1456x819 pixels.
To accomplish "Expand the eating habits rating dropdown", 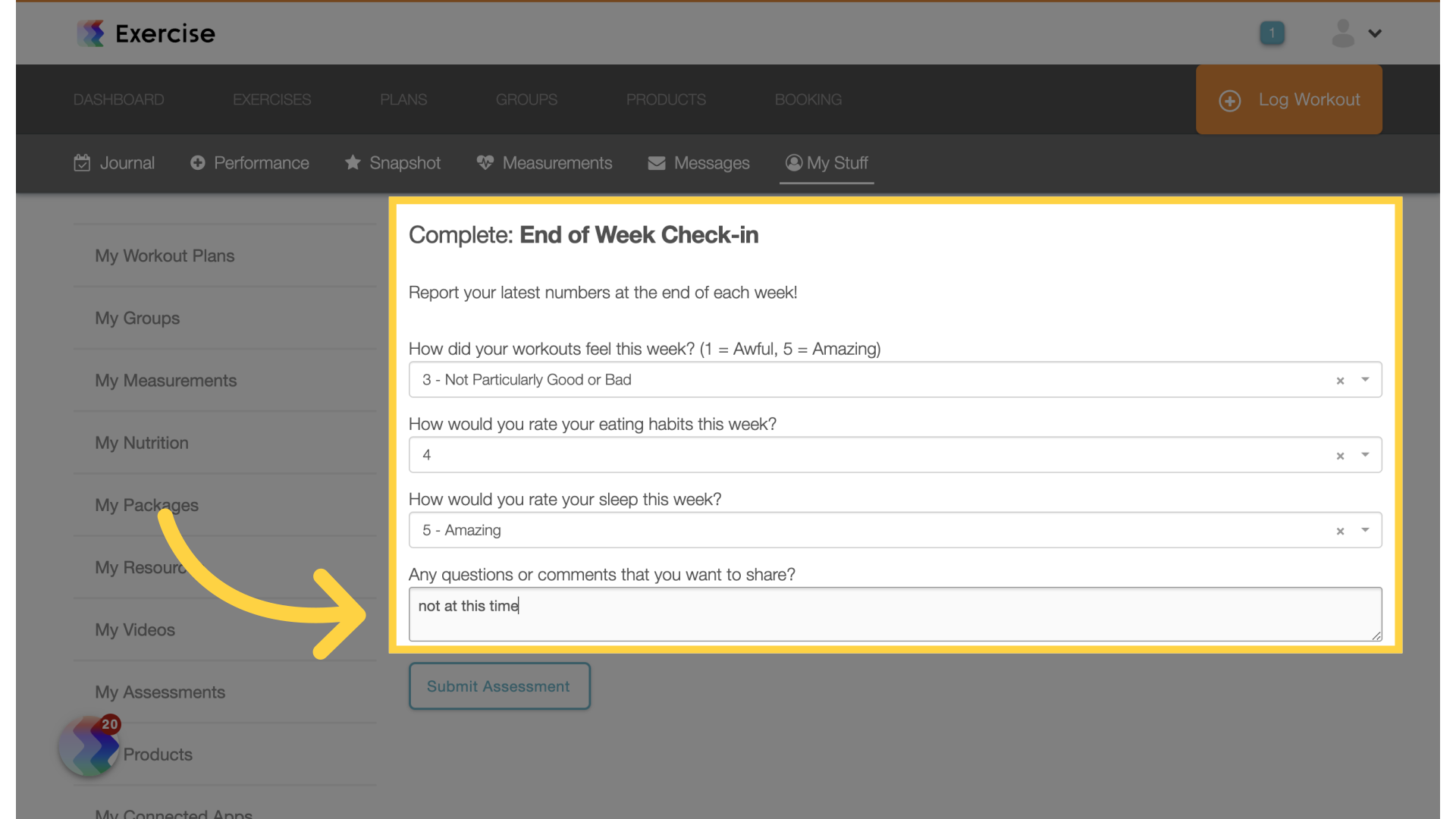I will (x=1364, y=455).
